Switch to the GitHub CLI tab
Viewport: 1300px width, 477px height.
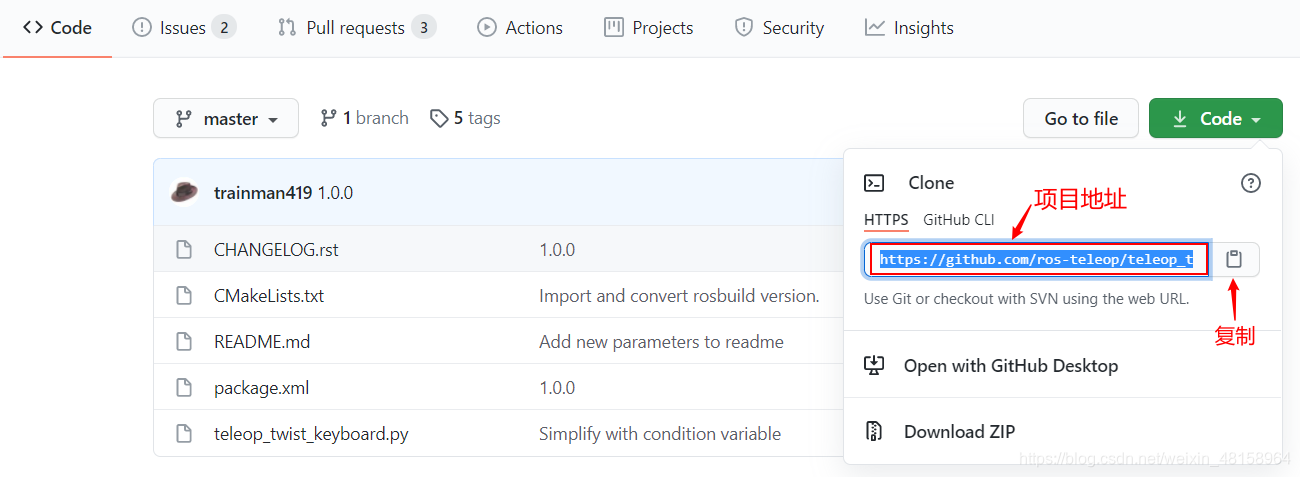(959, 220)
